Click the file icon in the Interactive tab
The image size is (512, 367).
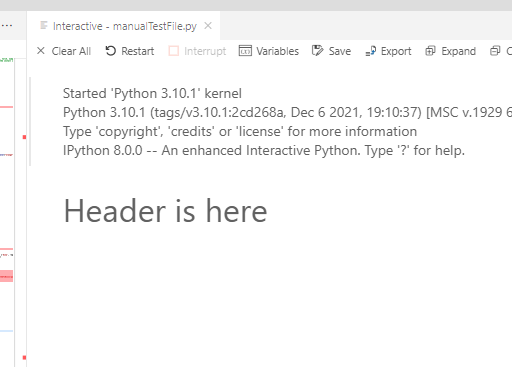[44, 25]
